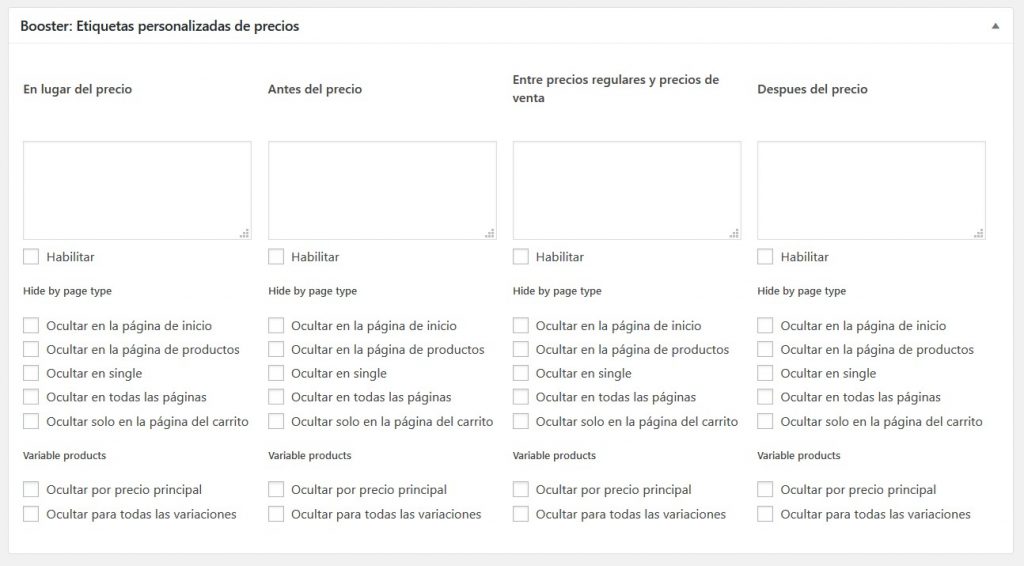Click the Booster: Etiquetas personalizadas de precios header
Image resolution: width=1024 pixels, height=566 pixels.
(x=160, y=26)
